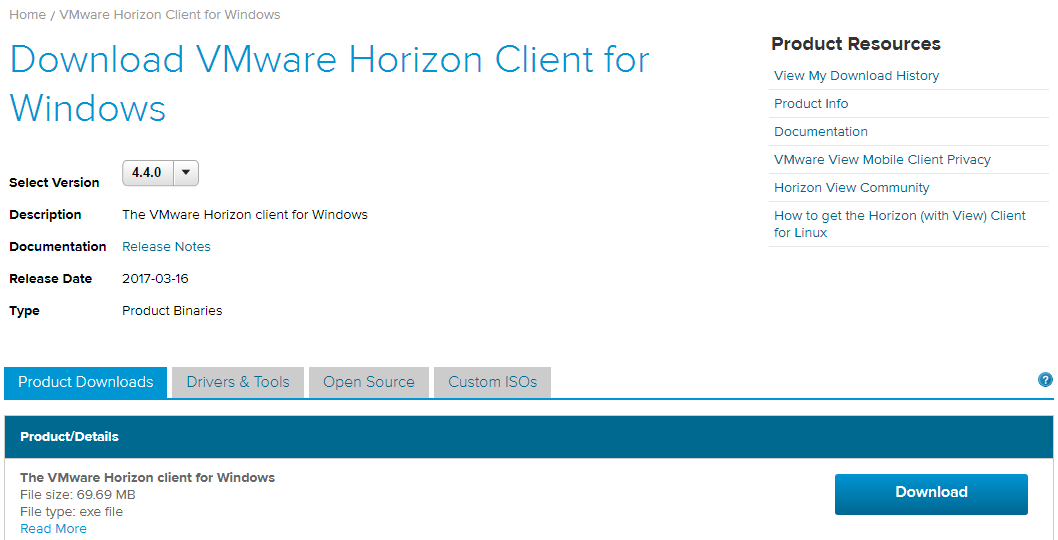The width and height of the screenshot is (1058, 540).
Task: Switch to the Product Downloads tab
Action: click(86, 382)
